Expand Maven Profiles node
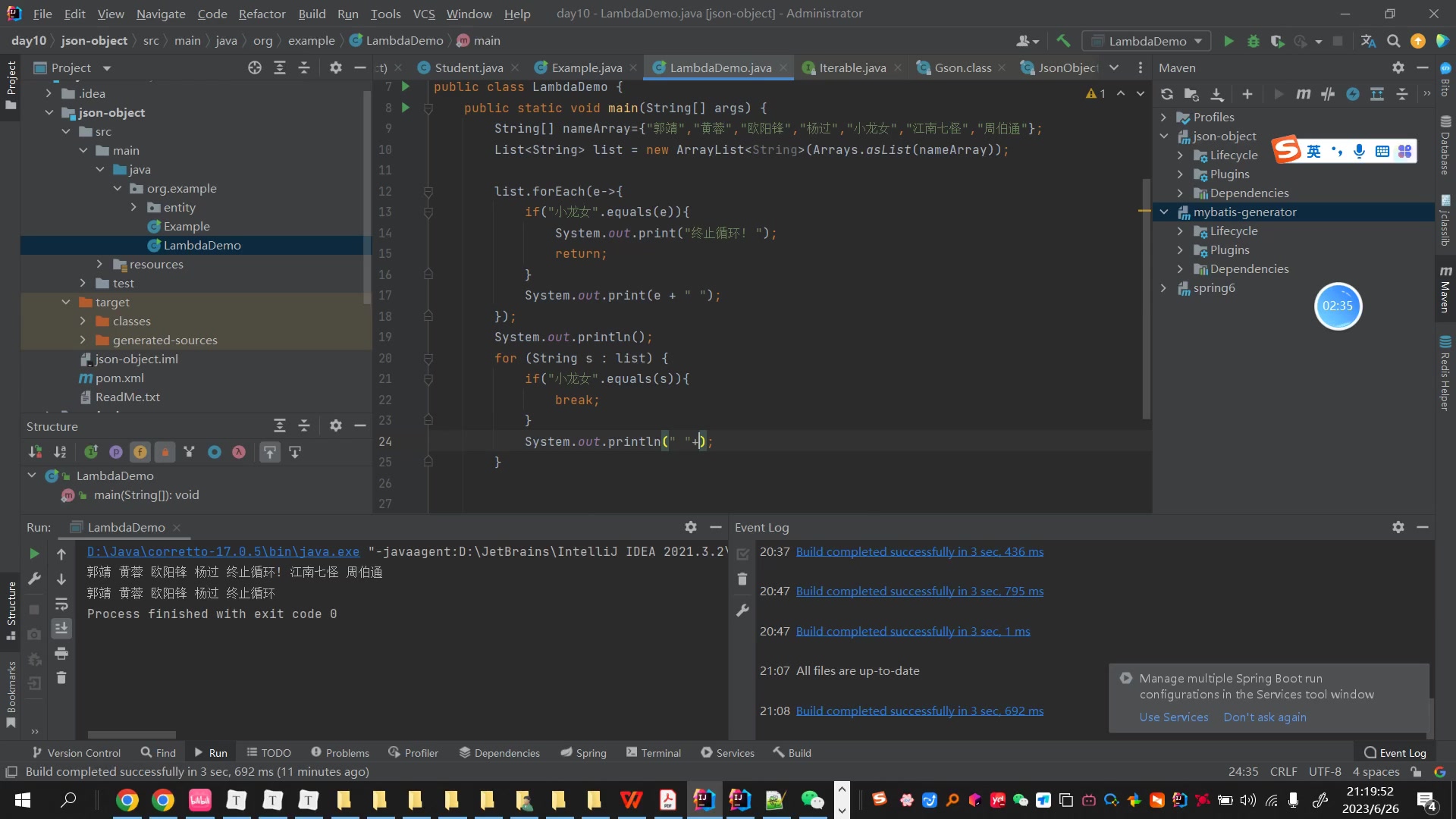Image resolution: width=1456 pixels, height=819 pixels. (1164, 117)
